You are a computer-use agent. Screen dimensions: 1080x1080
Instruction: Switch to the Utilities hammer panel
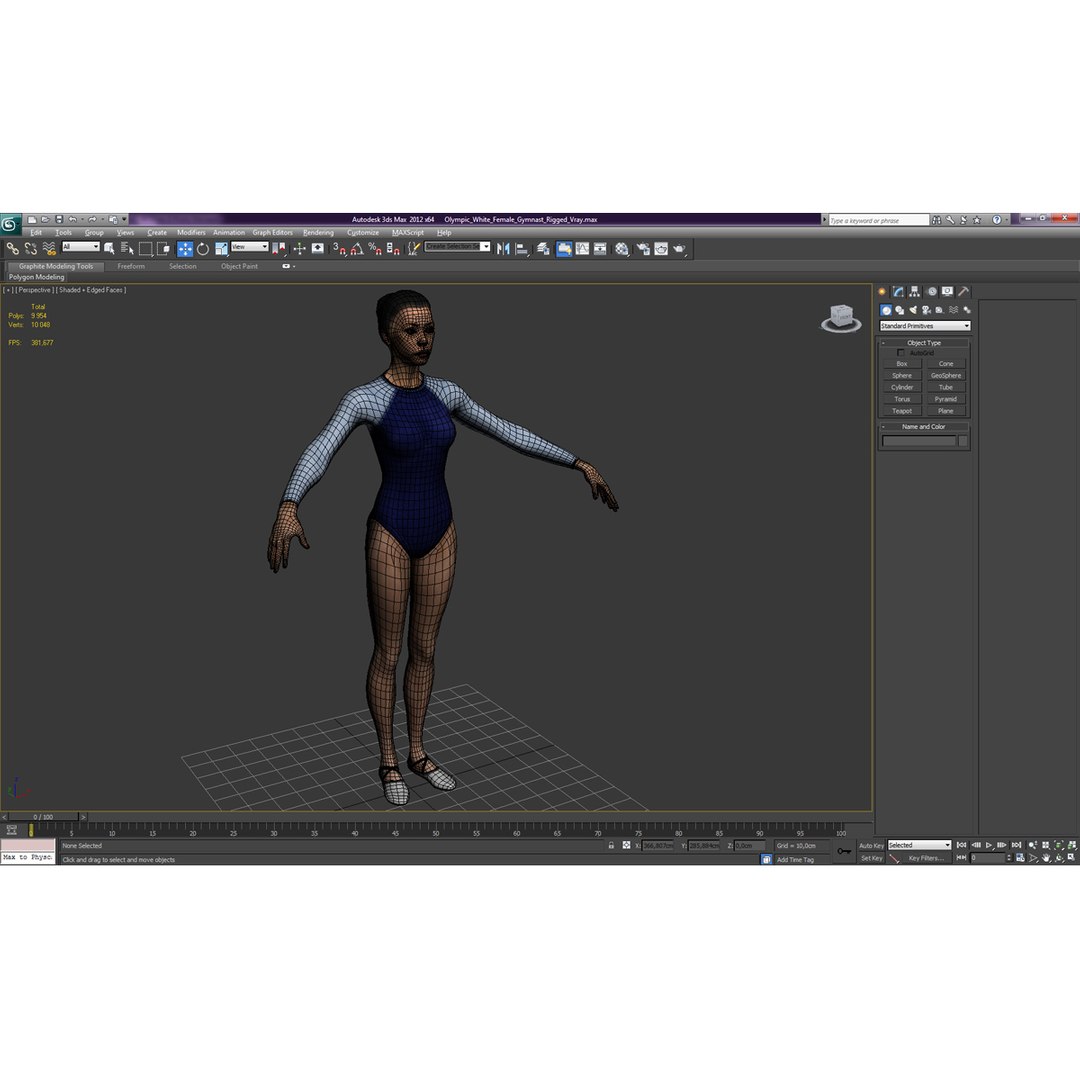coord(964,292)
